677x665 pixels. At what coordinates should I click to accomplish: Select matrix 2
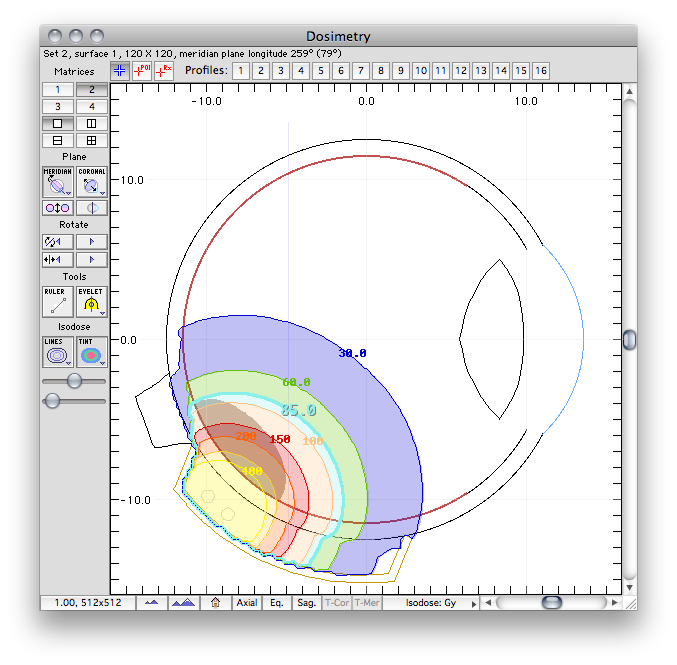pyautogui.click(x=92, y=89)
